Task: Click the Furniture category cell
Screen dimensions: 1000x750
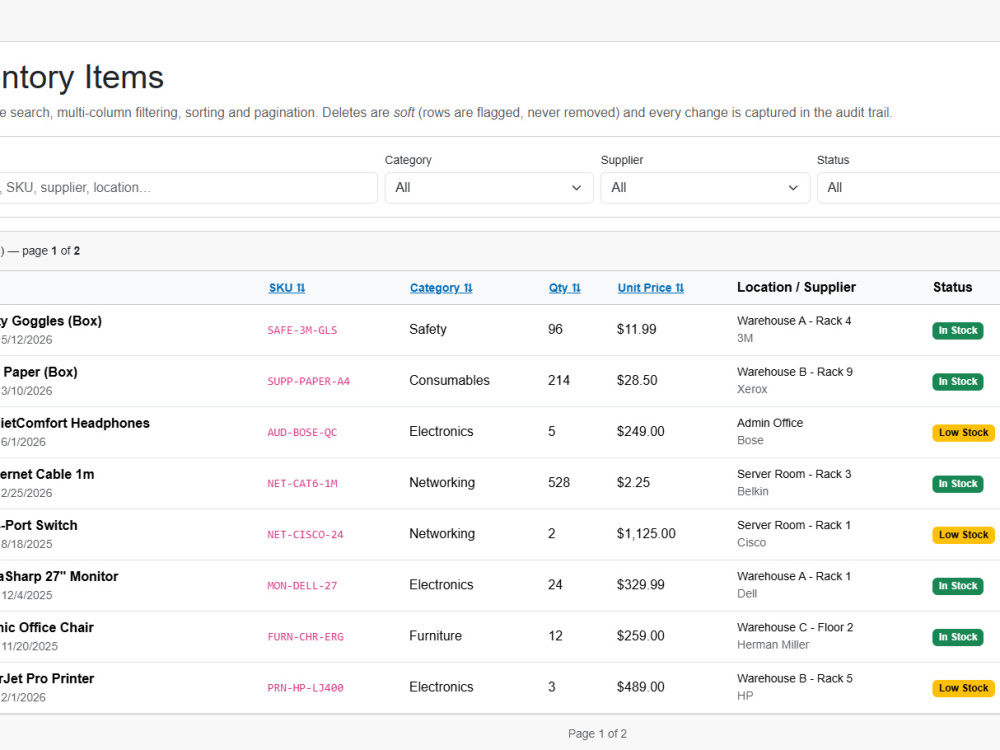Action: pos(435,636)
